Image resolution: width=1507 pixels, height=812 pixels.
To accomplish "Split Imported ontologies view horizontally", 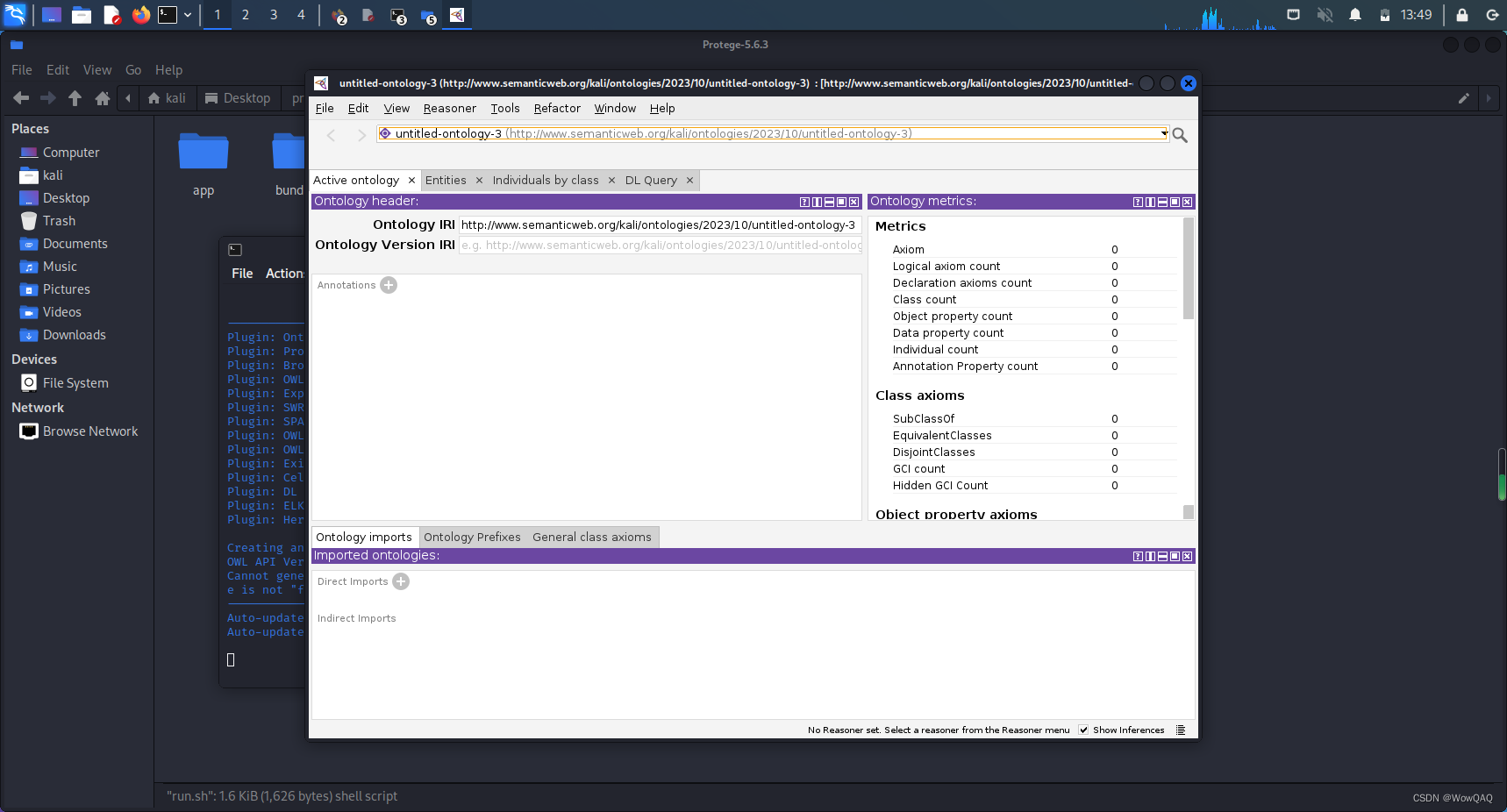I will [x=1162, y=556].
